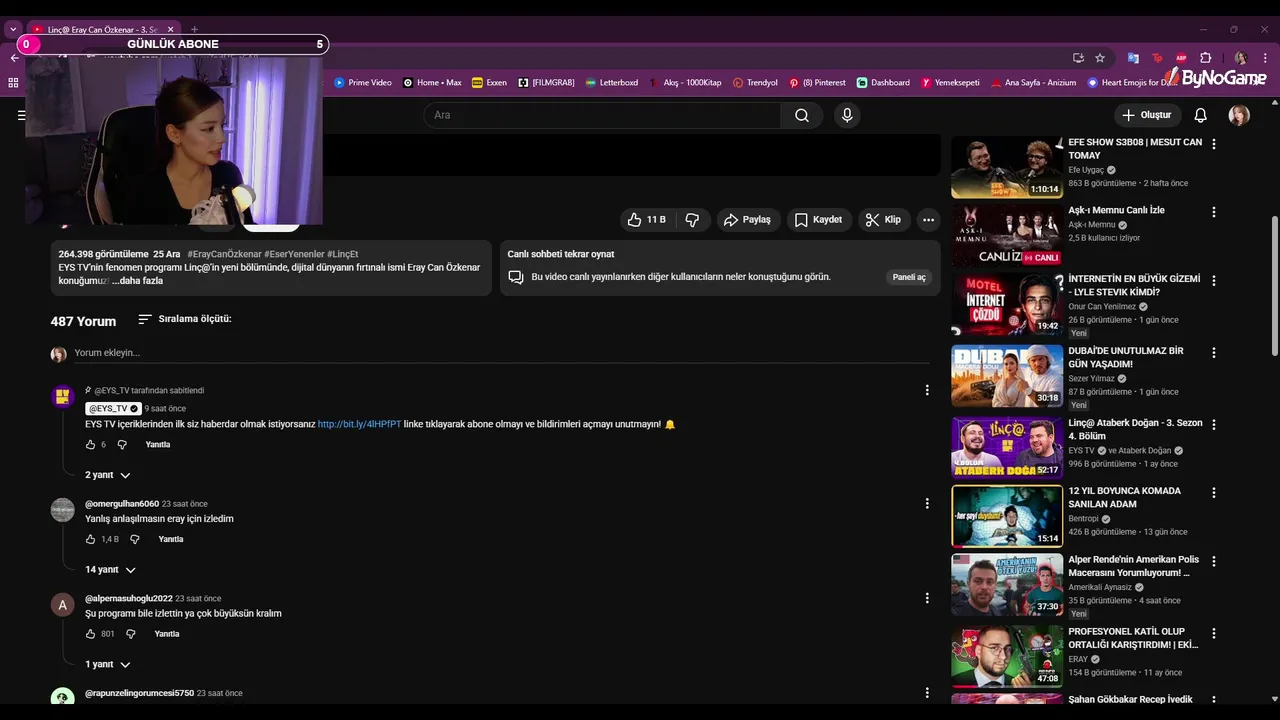Like the pinned EYS_TV comment

click(90, 445)
